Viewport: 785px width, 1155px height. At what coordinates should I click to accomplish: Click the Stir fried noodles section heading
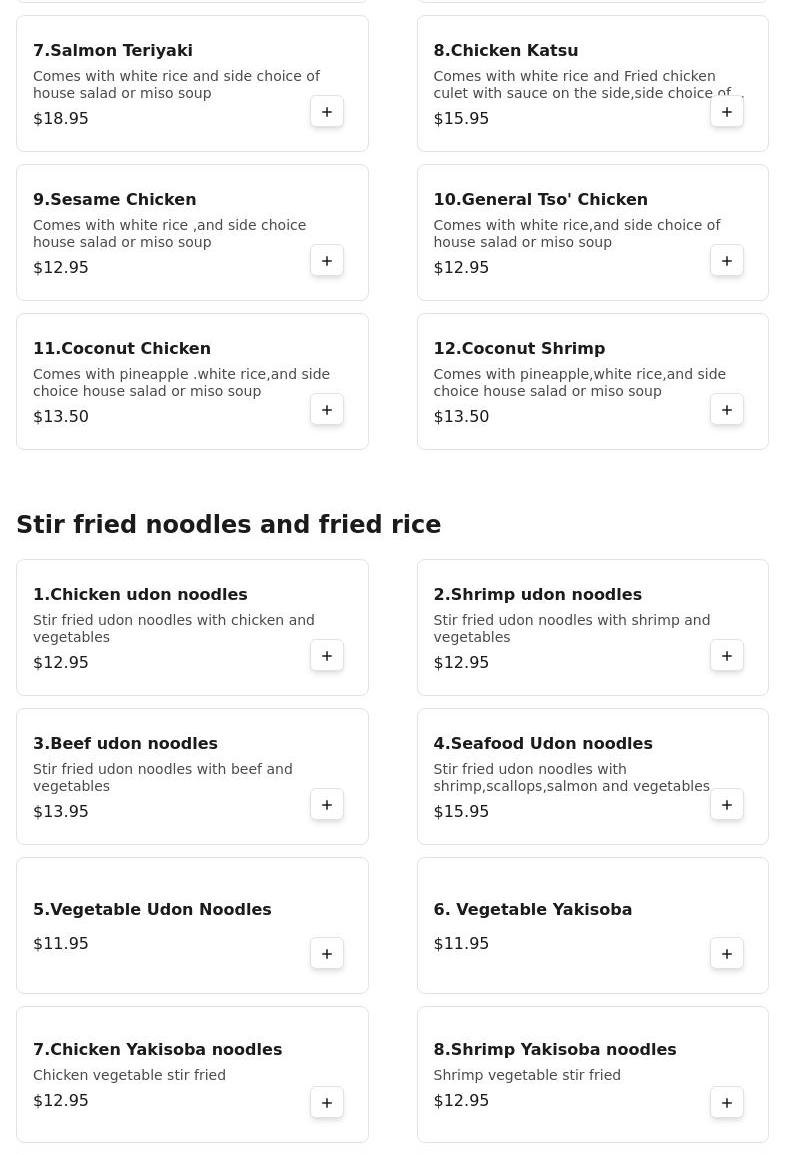click(229, 525)
